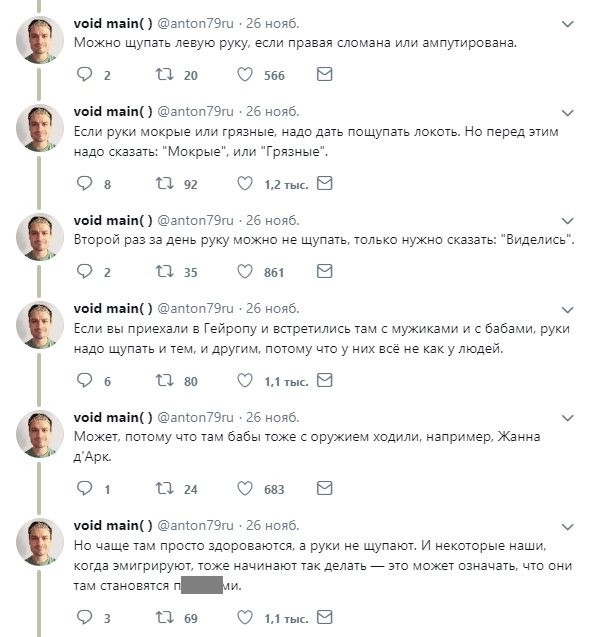Click the avatar beside the first tweet
The height and width of the screenshot is (637, 604).
(x=40, y=40)
